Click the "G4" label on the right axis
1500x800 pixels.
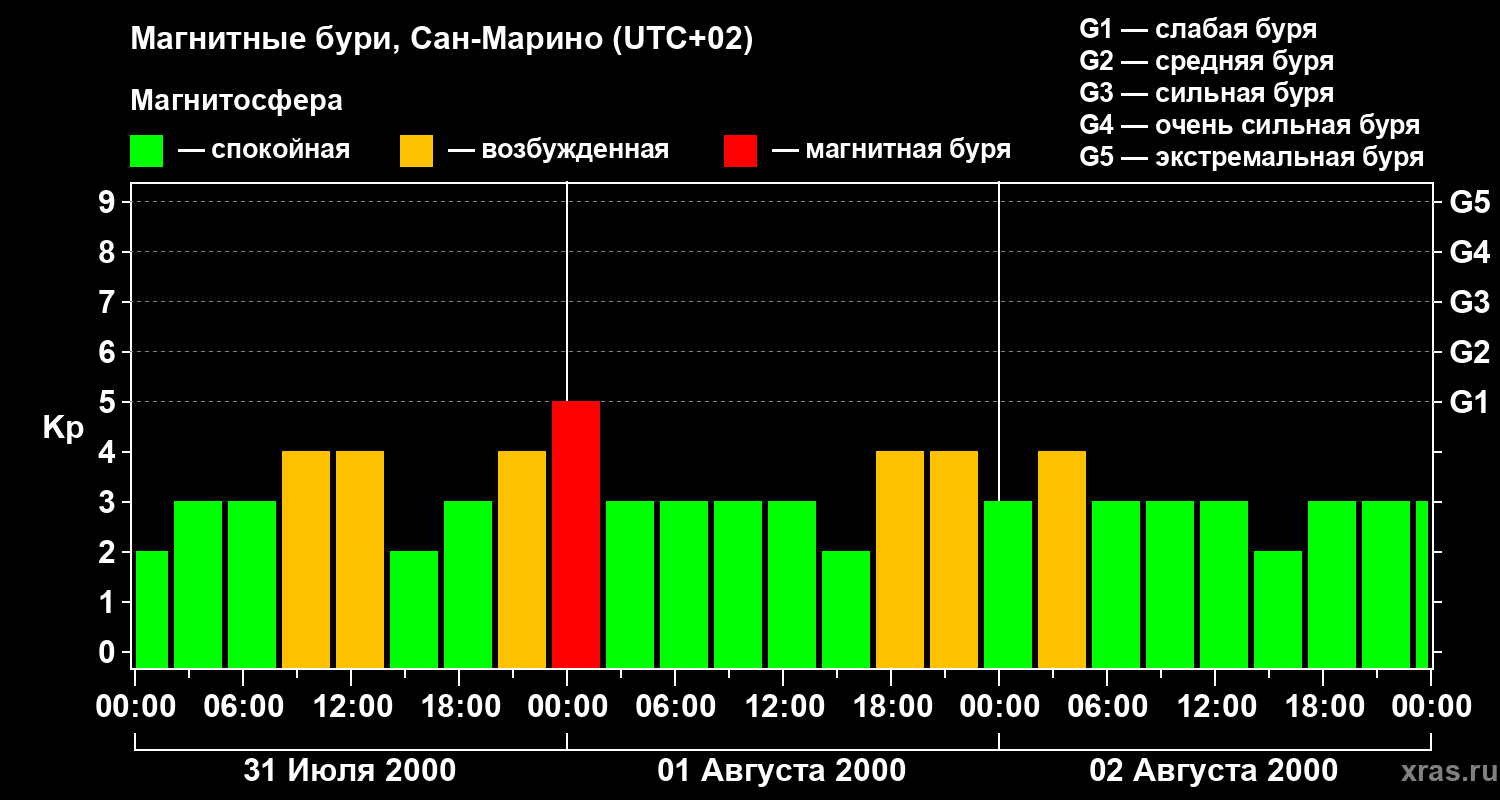click(x=1469, y=252)
